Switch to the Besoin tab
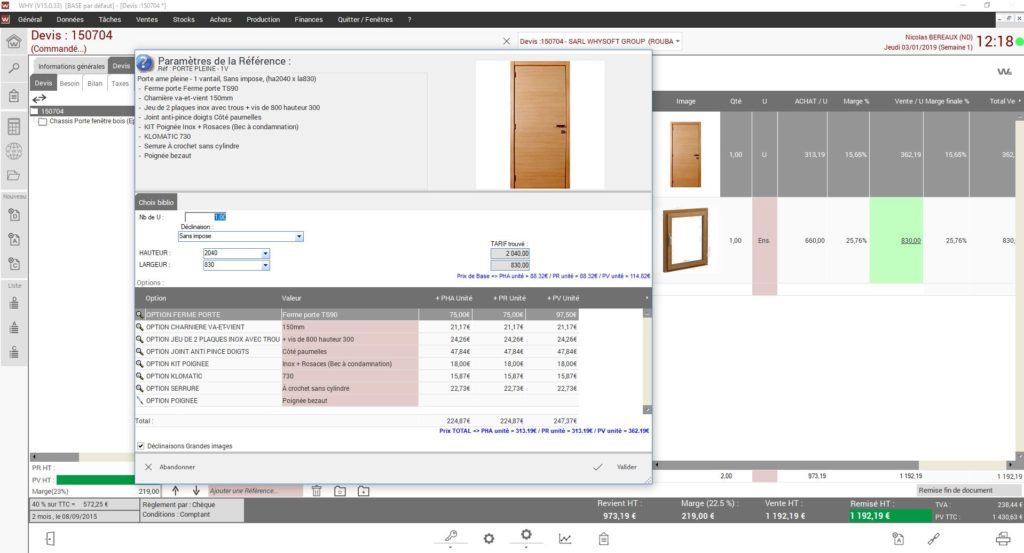The width and height of the screenshot is (1024, 553). pyautogui.click(x=69, y=84)
